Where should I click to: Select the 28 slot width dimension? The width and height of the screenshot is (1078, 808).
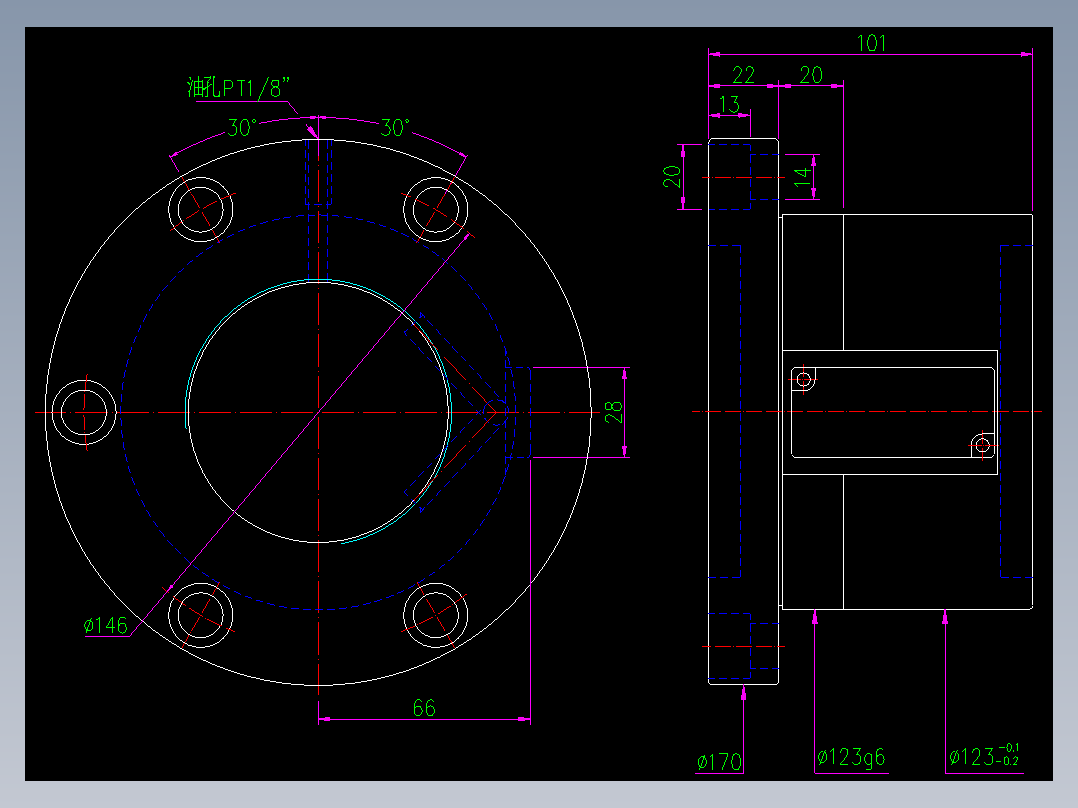point(613,412)
